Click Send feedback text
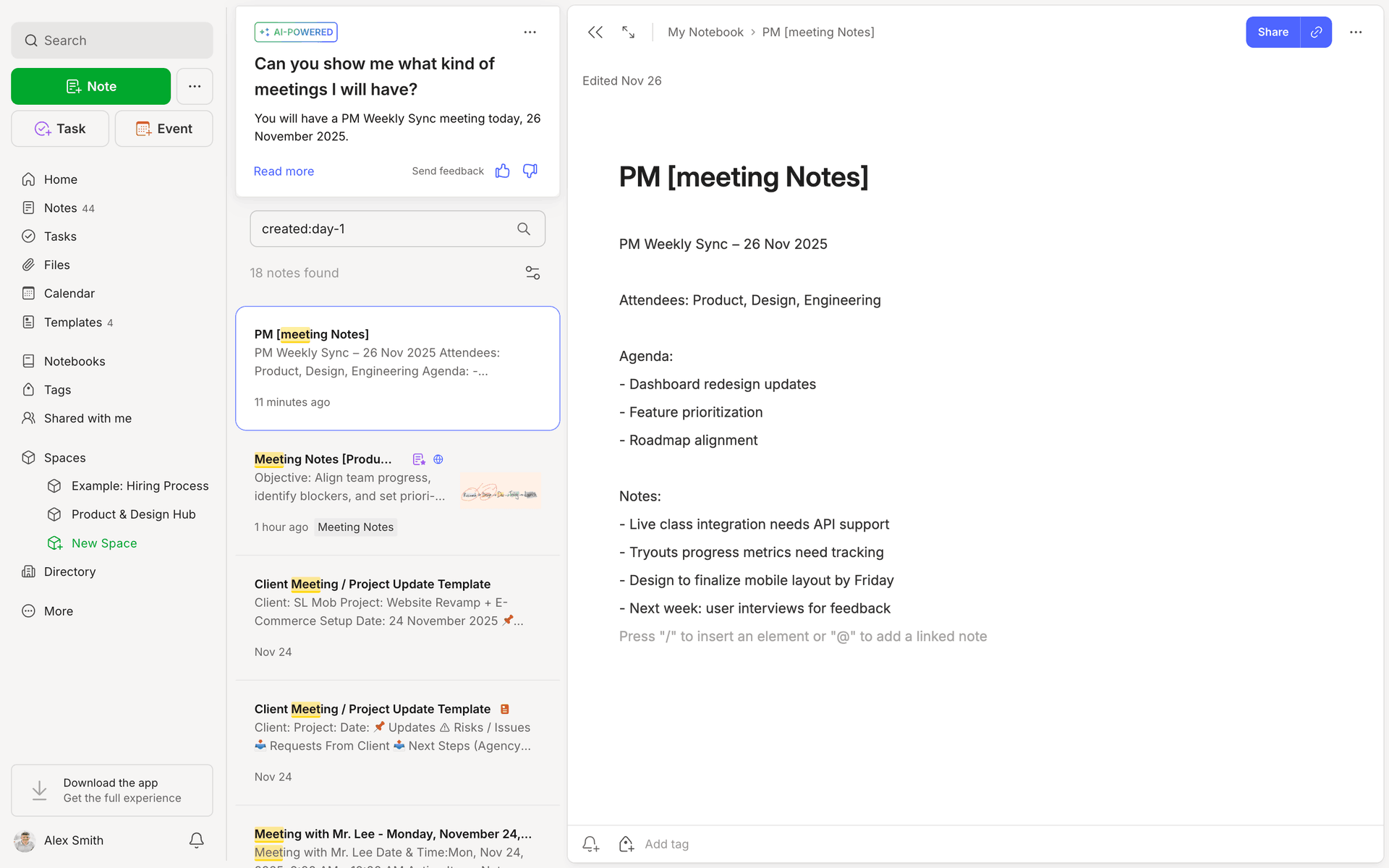The image size is (1389, 868). (x=448, y=171)
